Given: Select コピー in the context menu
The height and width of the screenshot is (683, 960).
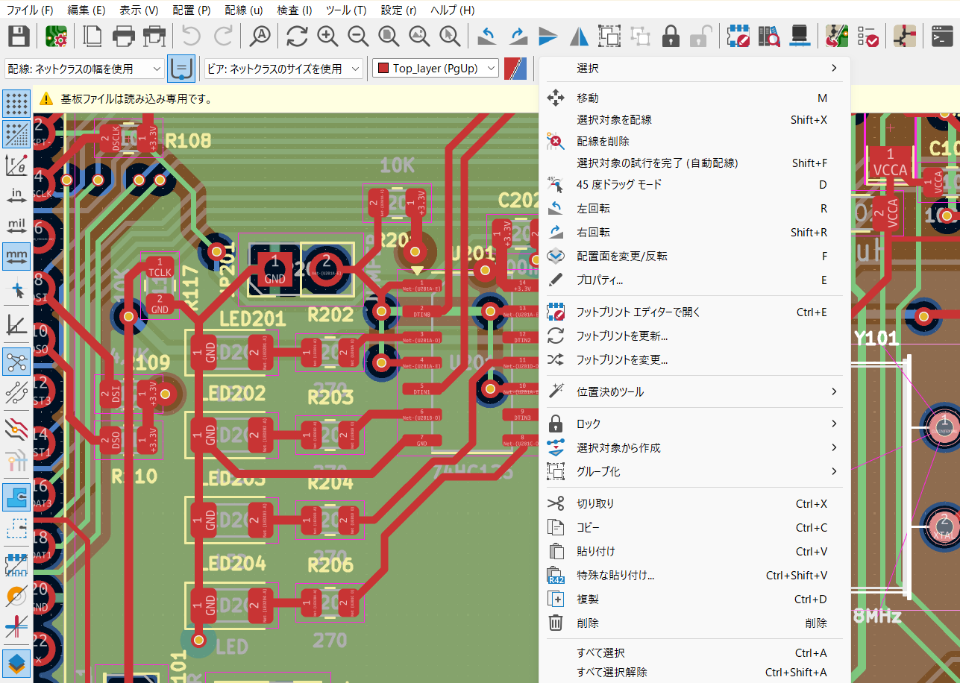Looking at the screenshot, I should pos(694,528).
